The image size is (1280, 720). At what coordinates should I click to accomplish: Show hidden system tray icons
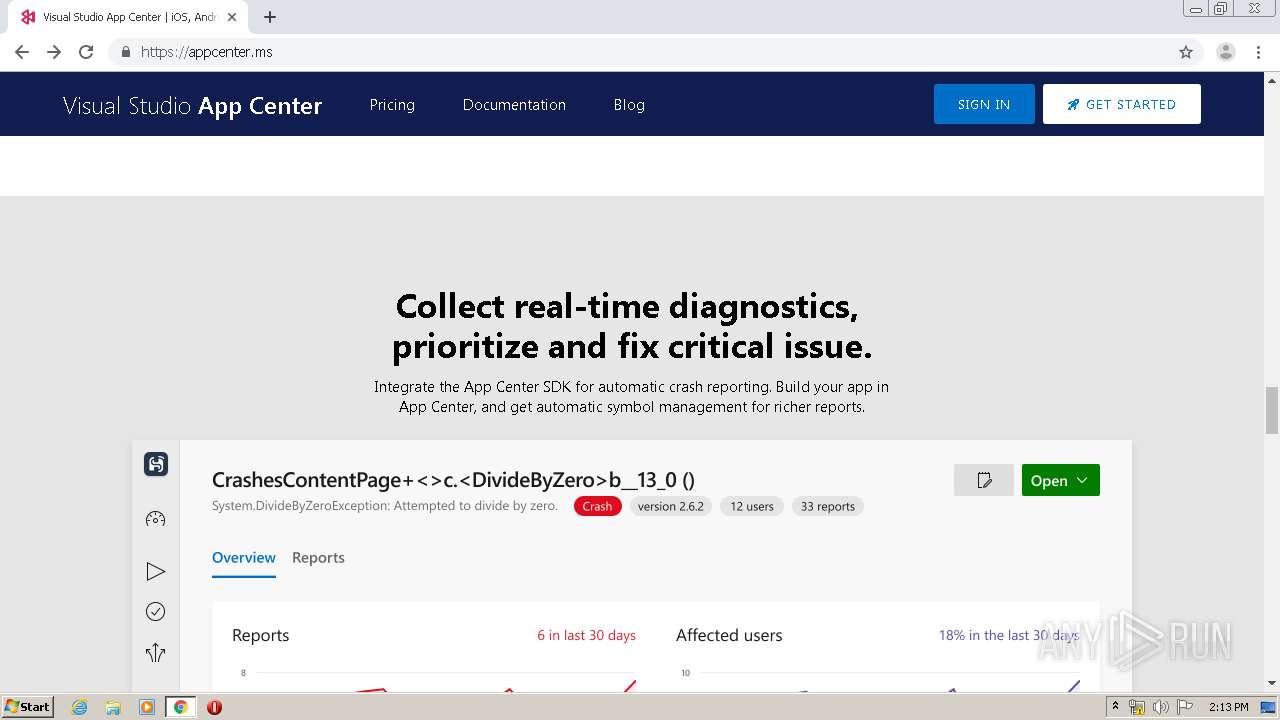tap(1115, 707)
